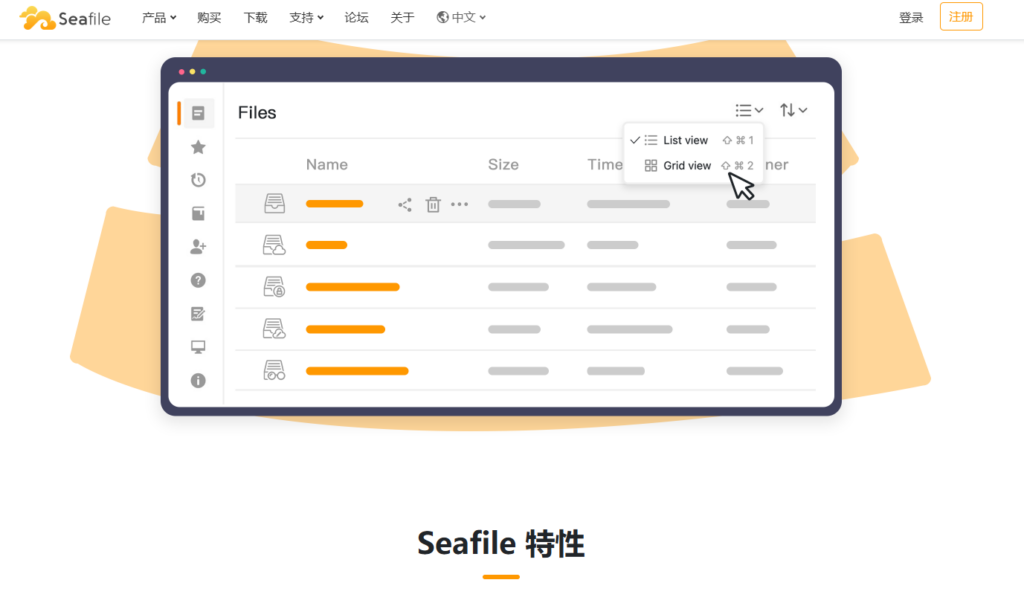Open the sort order dropdown
The image size is (1024, 603).
[x=793, y=110]
